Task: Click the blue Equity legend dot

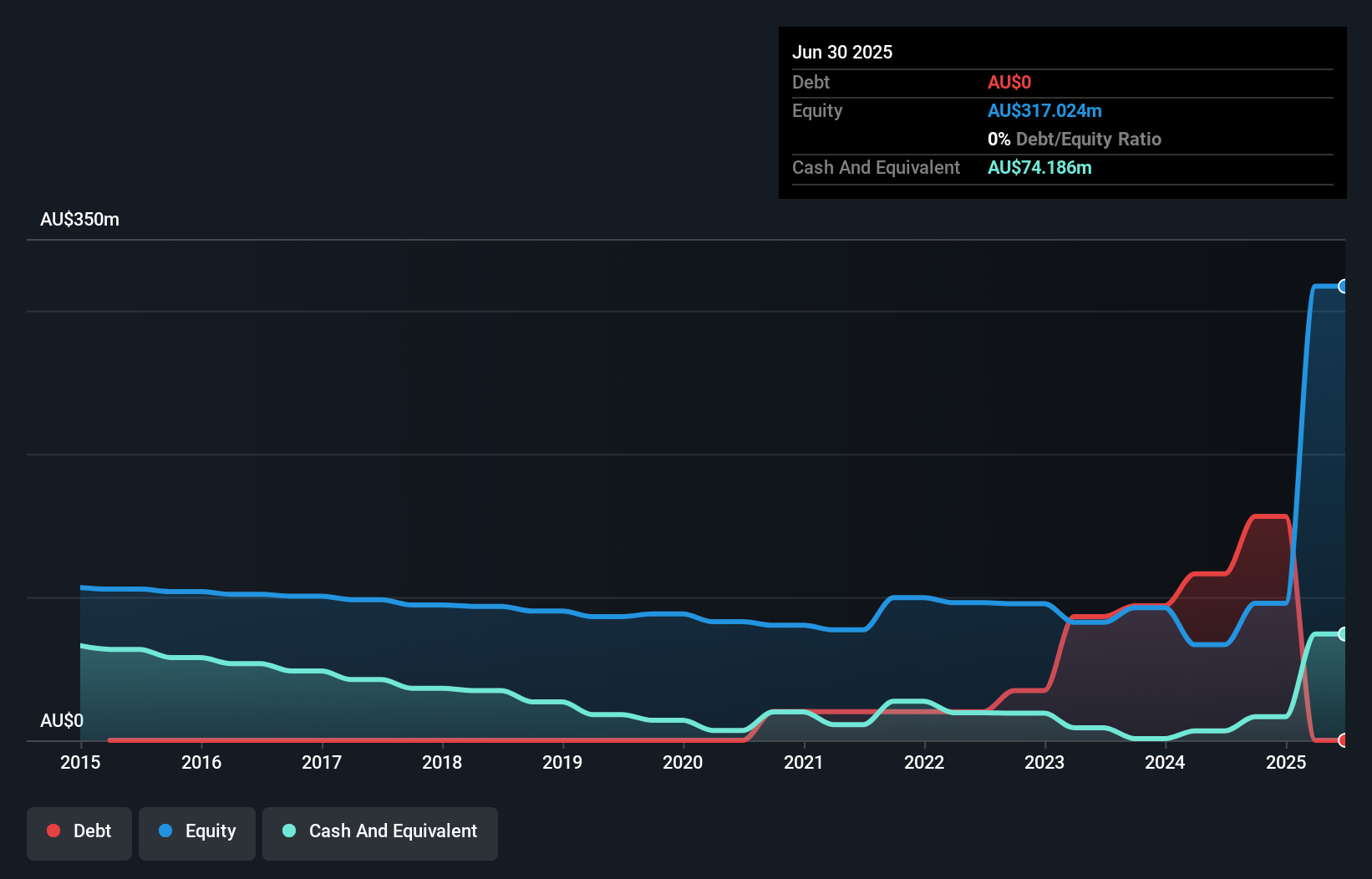Action: (x=166, y=831)
